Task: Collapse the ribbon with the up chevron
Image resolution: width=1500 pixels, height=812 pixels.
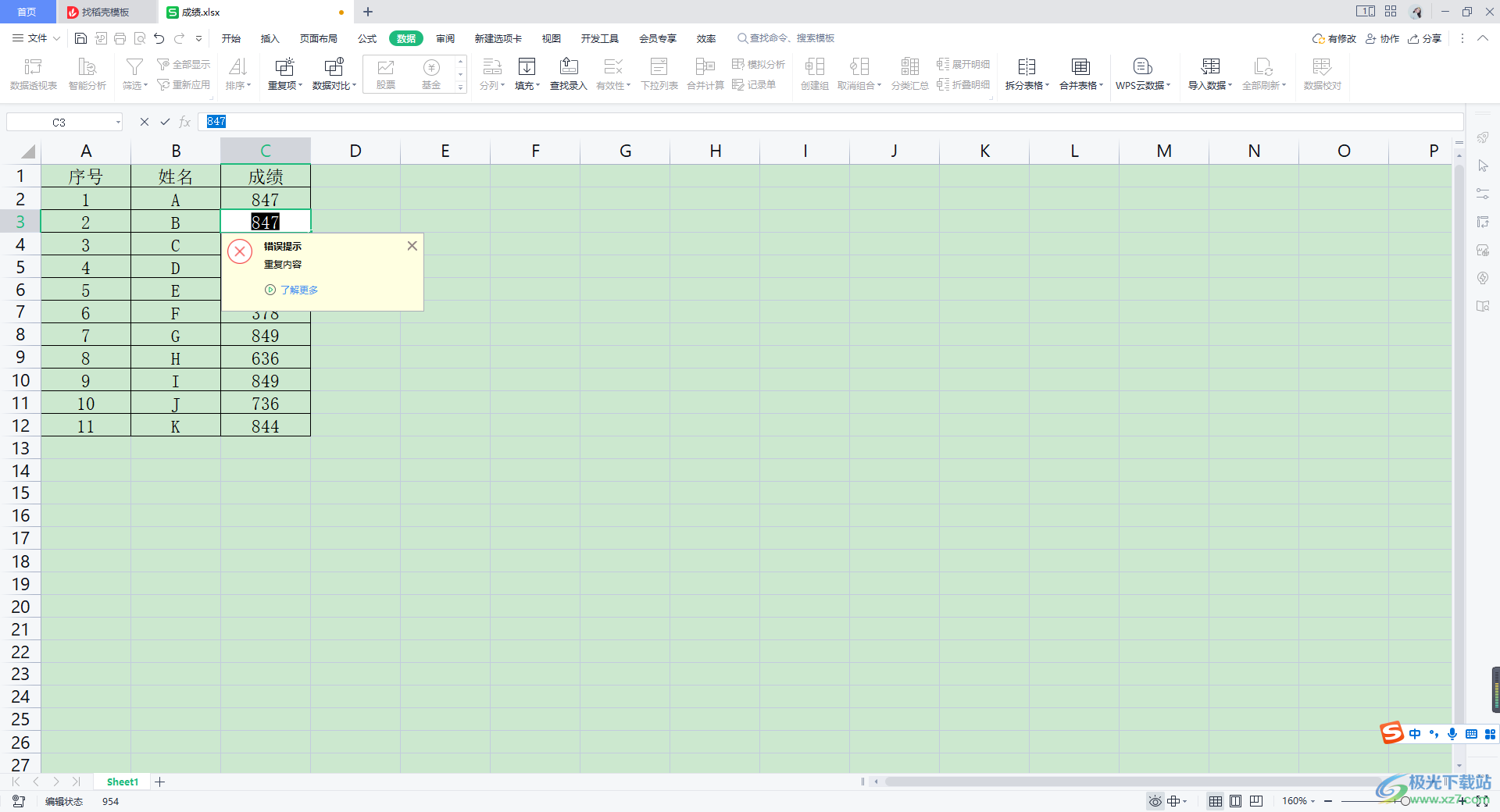Action: coord(1482,38)
